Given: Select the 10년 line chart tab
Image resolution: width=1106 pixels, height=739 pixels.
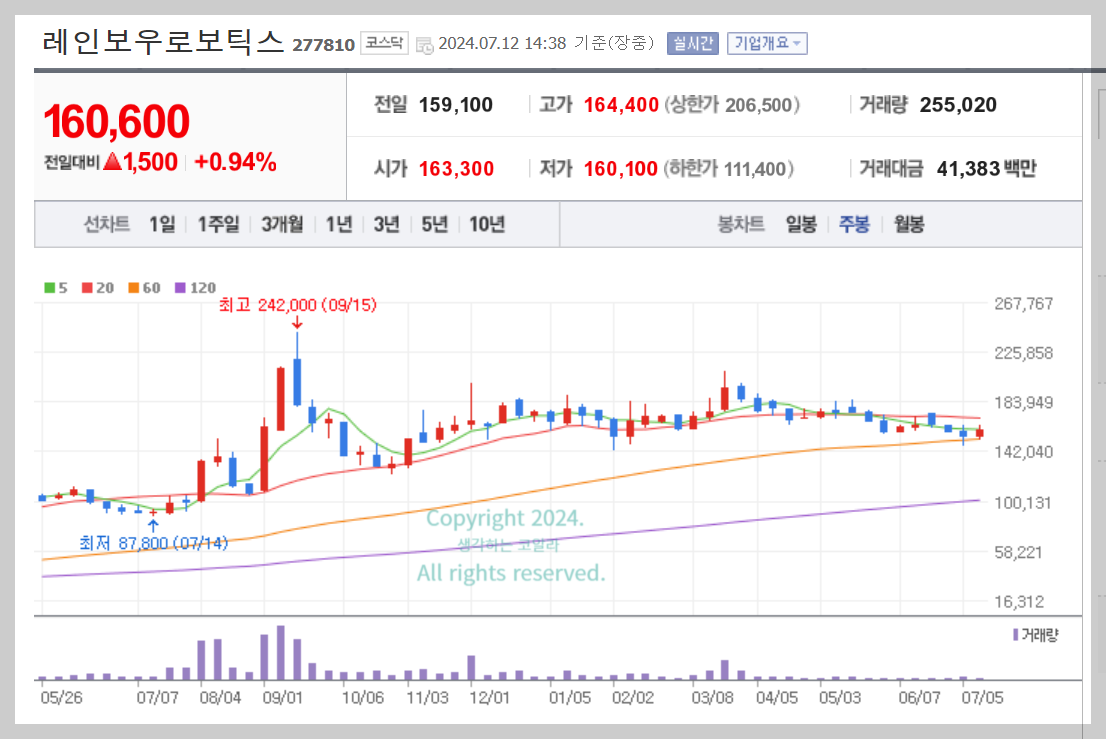Looking at the screenshot, I should [487, 224].
